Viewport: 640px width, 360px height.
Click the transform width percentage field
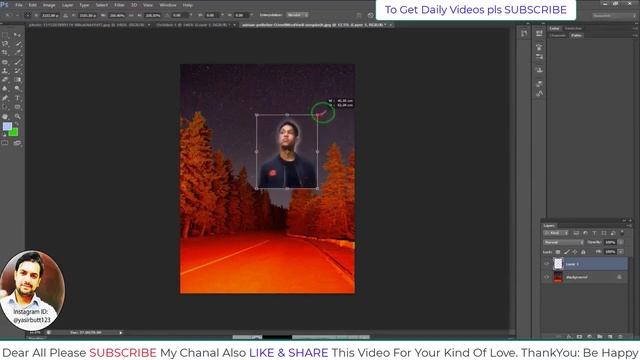[x=117, y=15]
